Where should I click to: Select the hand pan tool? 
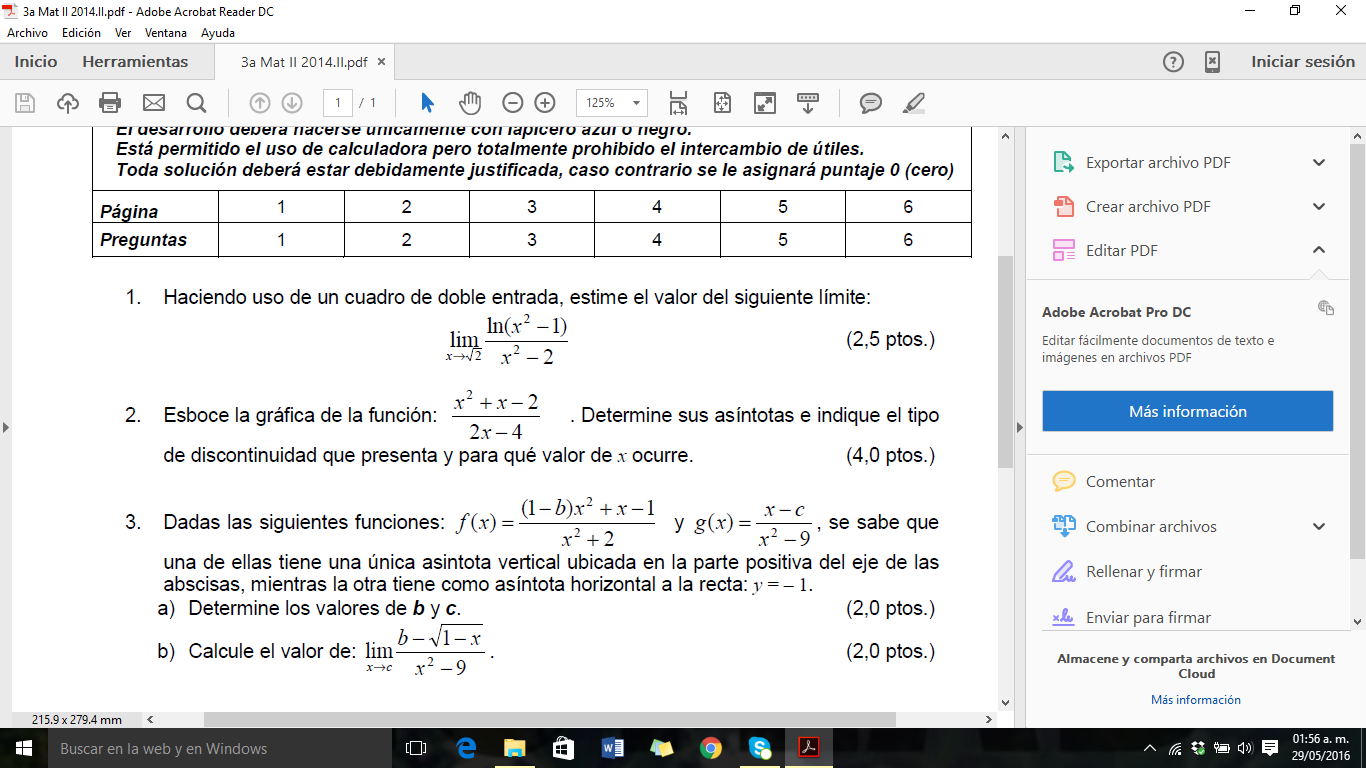point(470,102)
